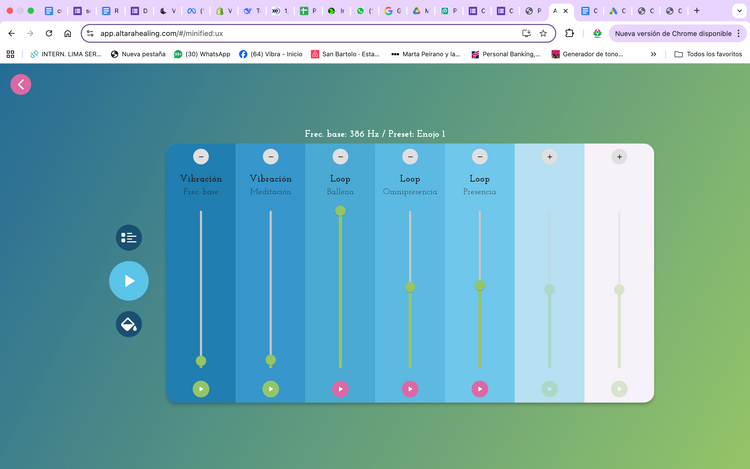Screen dimensions: 750x469
Task: Add a channel in the seventh column
Action: (x=619, y=157)
